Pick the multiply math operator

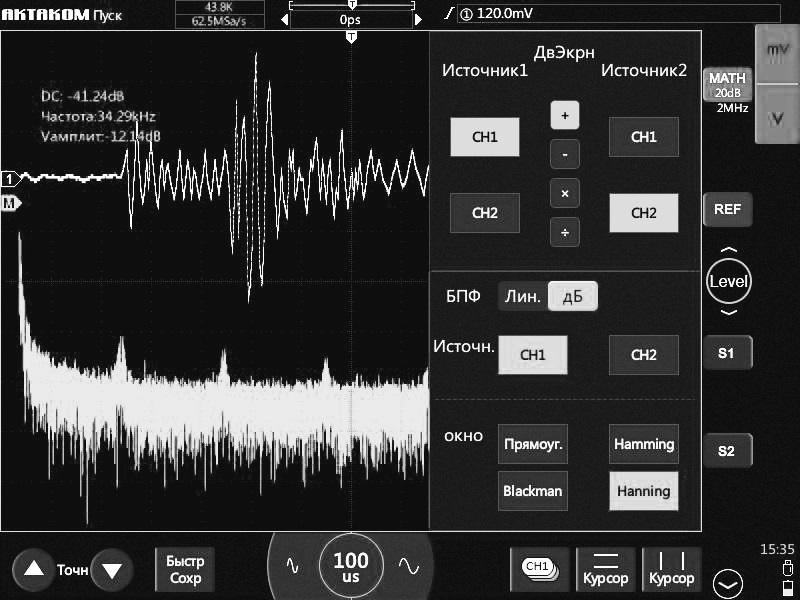point(564,193)
